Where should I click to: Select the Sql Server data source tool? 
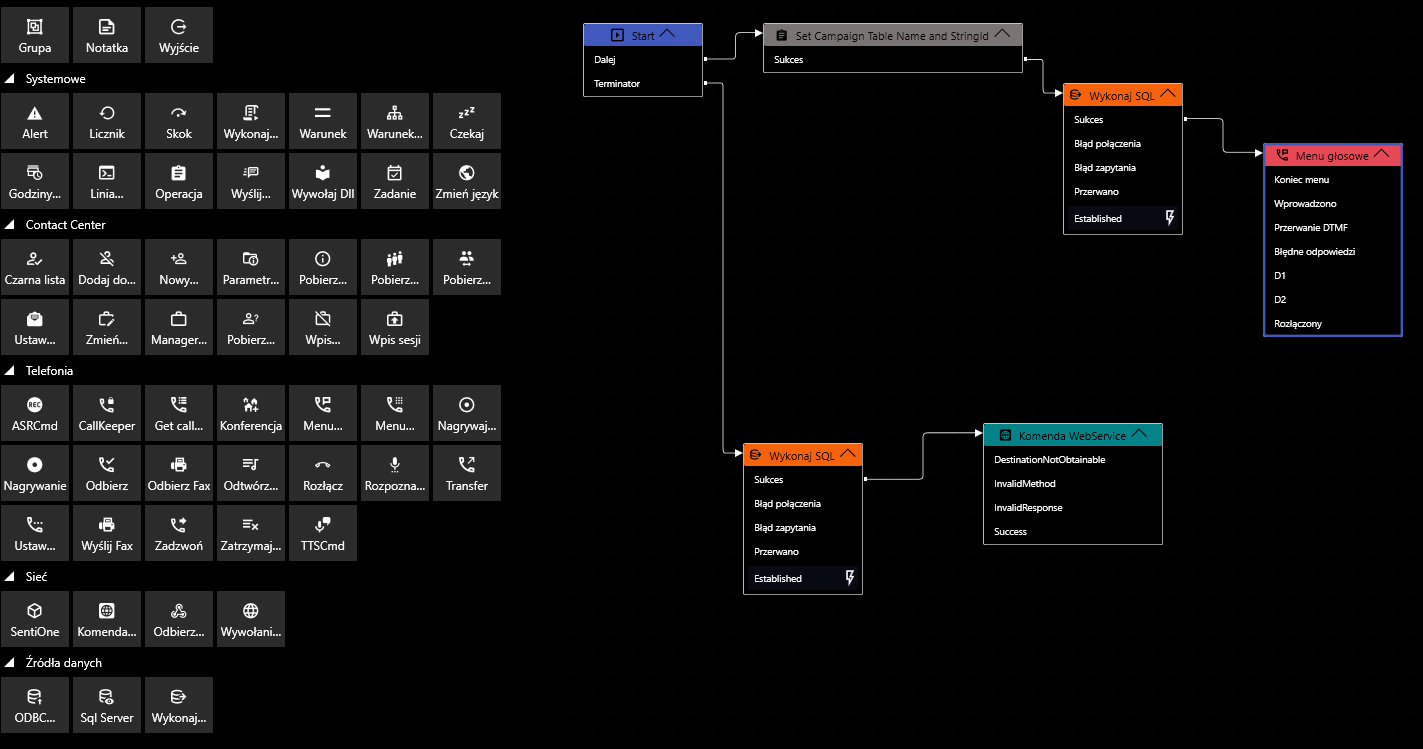click(x=107, y=704)
